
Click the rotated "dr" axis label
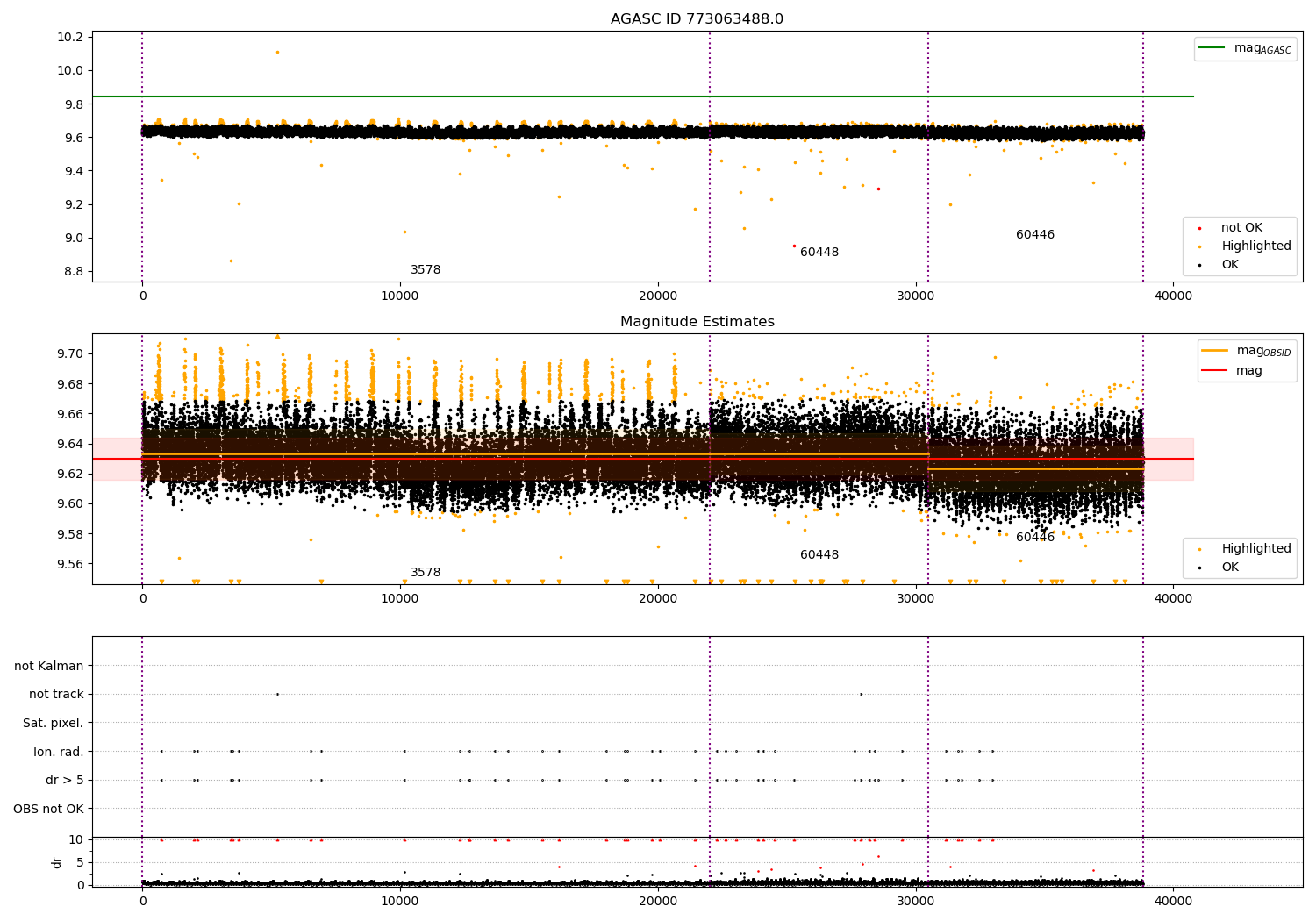[57, 862]
